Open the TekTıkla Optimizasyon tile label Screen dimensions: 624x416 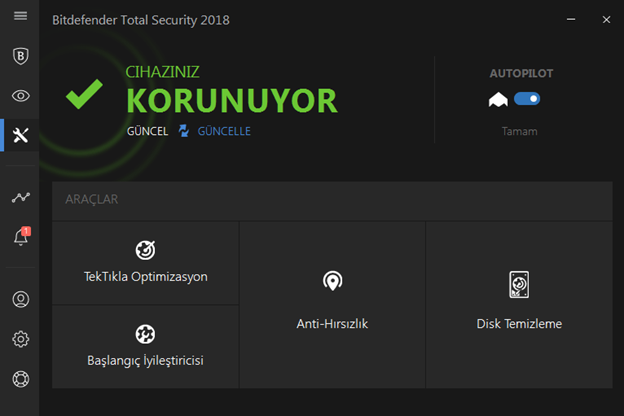pos(146,277)
